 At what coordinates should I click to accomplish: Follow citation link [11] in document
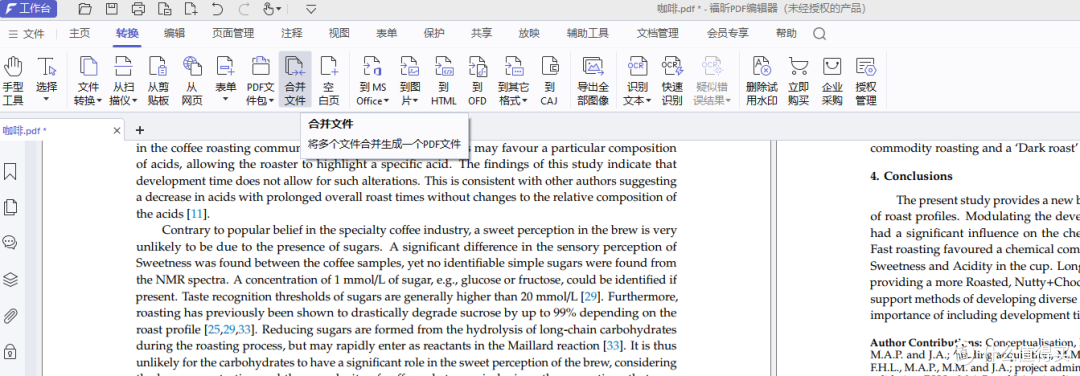(198, 213)
